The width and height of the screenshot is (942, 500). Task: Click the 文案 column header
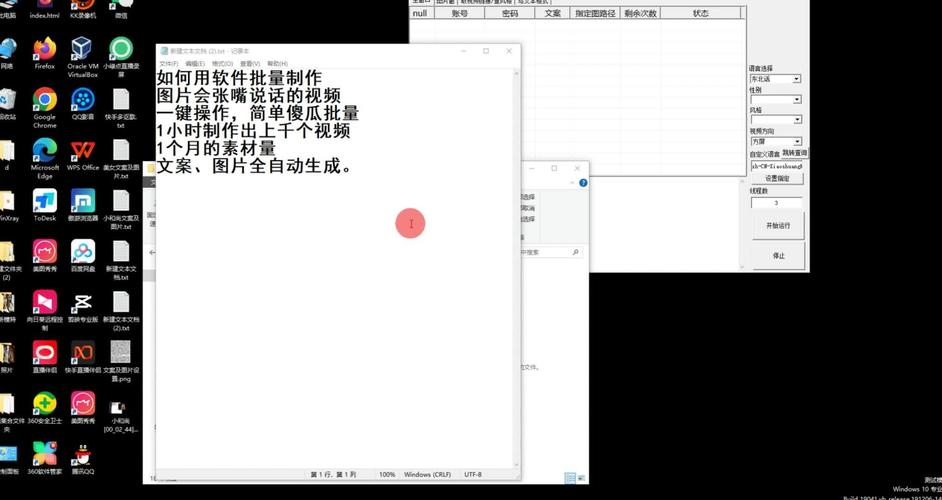(x=552, y=13)
